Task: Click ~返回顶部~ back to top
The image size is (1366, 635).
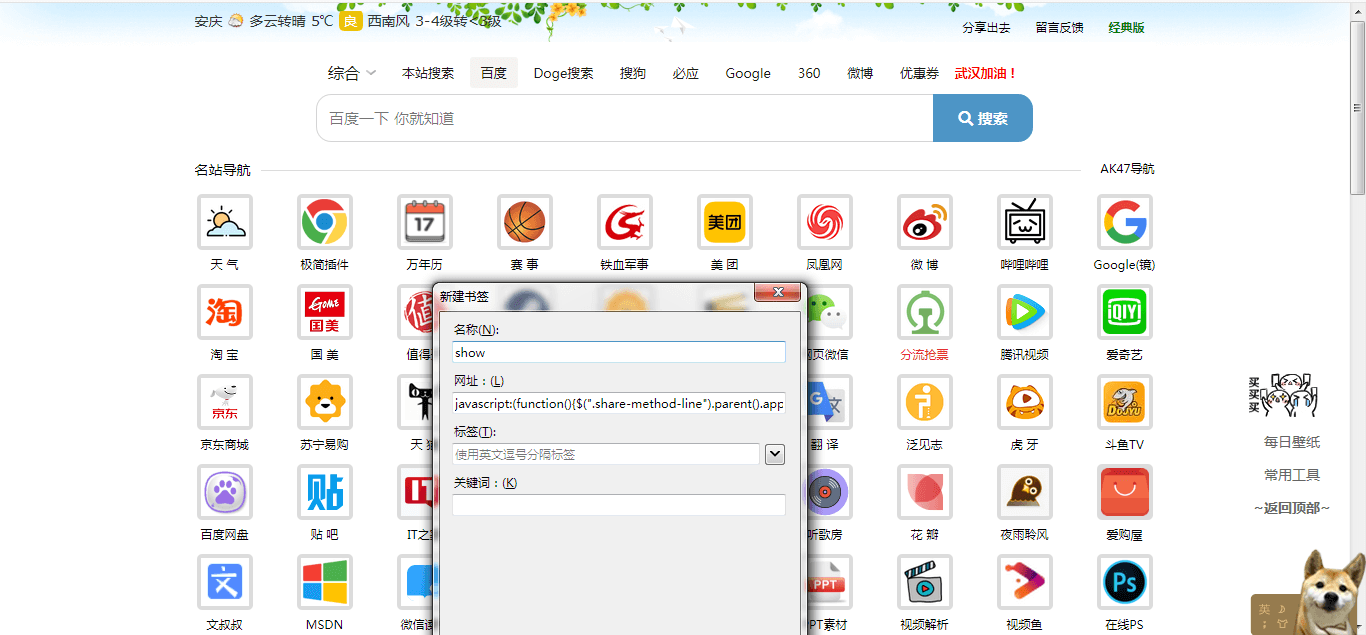Action: pyautogui.click(x=1292, y=508)
